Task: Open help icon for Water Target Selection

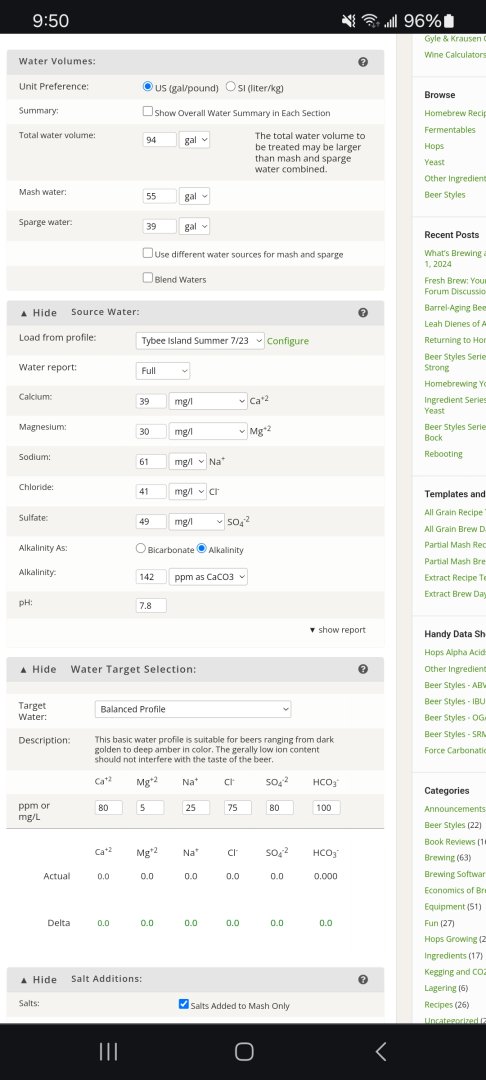Action: pyautogui.click(x=363, y=669)
